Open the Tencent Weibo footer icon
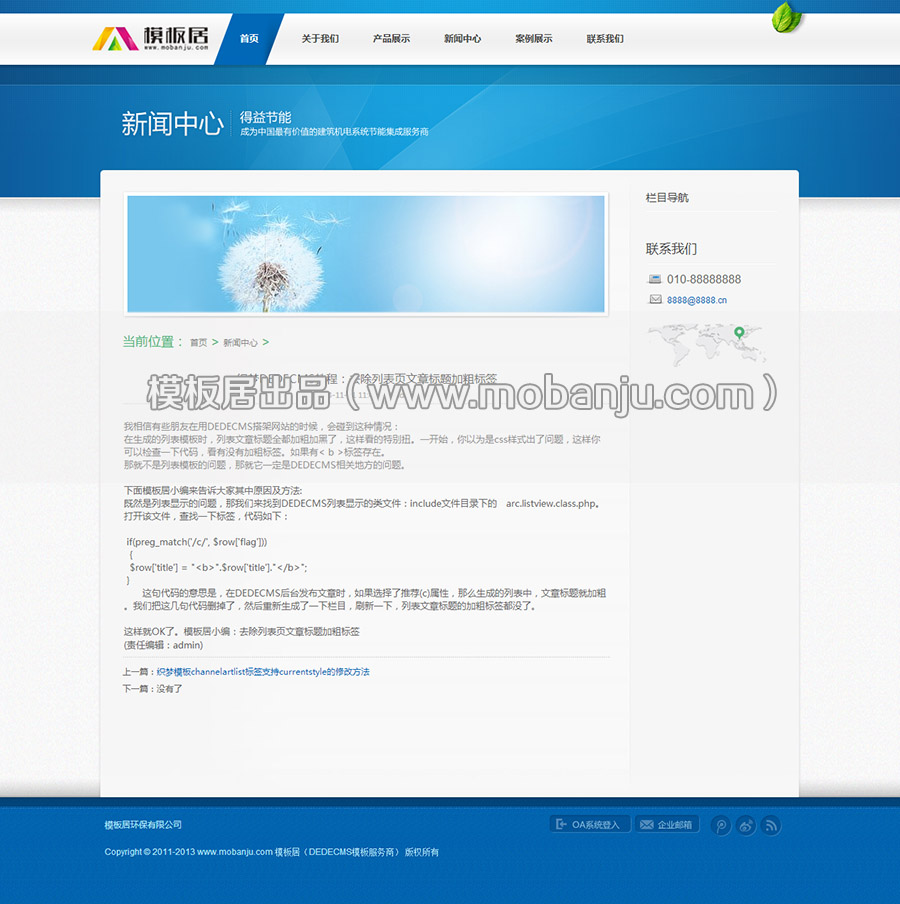 coord(720,825)
